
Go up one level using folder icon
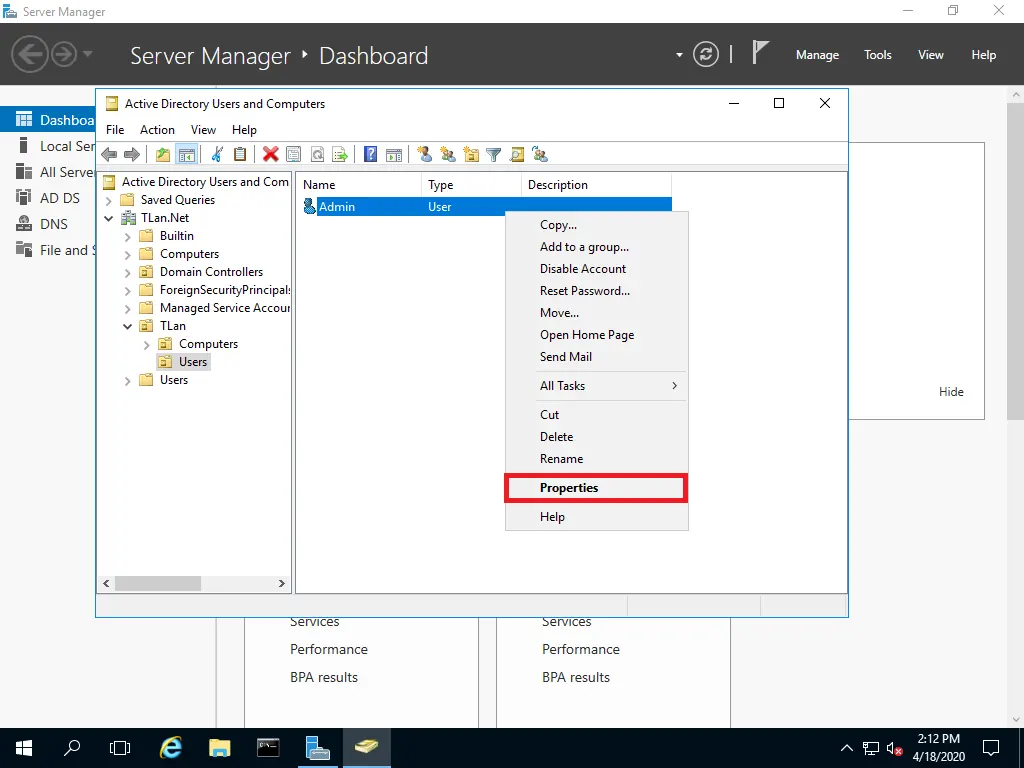pos(163,155)
